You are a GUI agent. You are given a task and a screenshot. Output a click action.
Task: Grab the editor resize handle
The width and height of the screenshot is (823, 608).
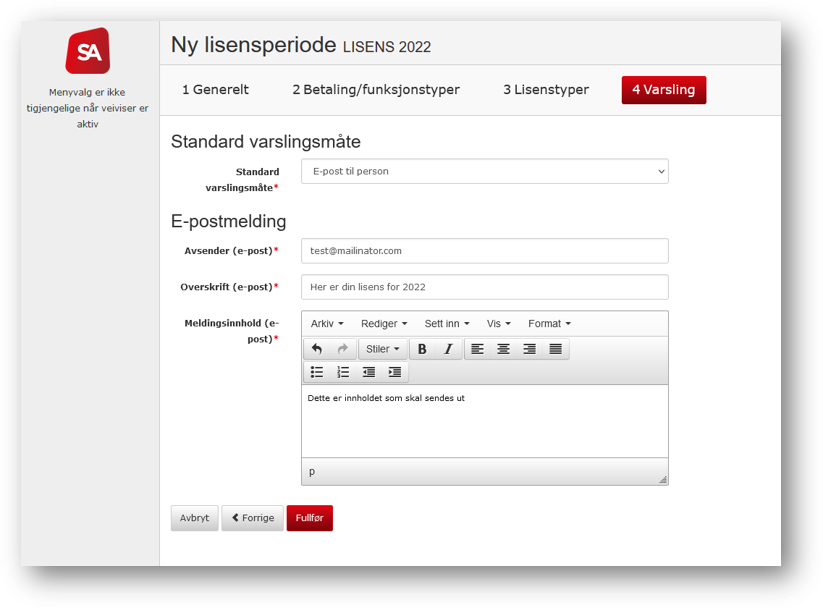point(662,479)
